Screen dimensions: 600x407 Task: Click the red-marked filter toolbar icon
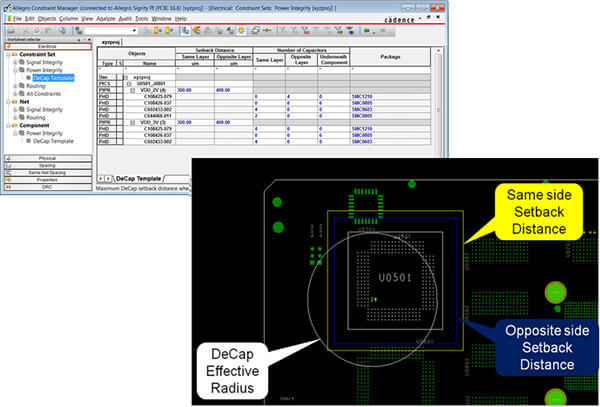point(305,31)
